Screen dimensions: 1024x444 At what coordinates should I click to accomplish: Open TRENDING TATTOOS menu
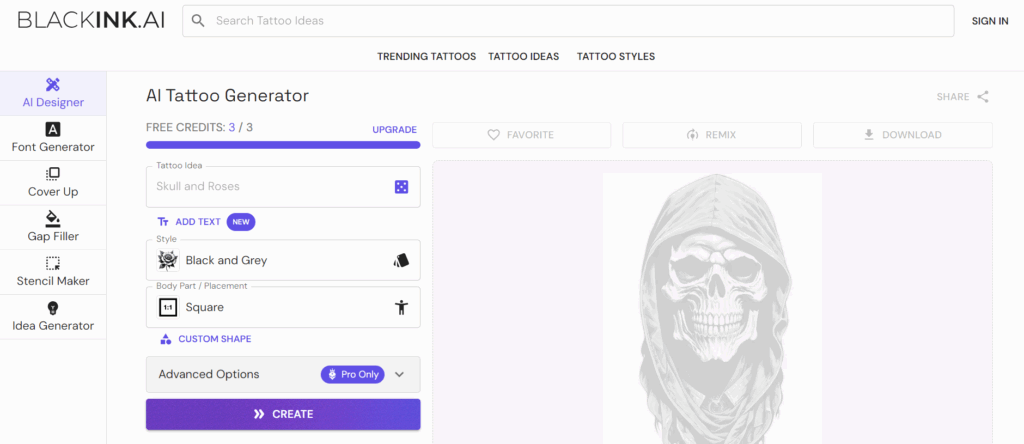[x=426, y=57]
